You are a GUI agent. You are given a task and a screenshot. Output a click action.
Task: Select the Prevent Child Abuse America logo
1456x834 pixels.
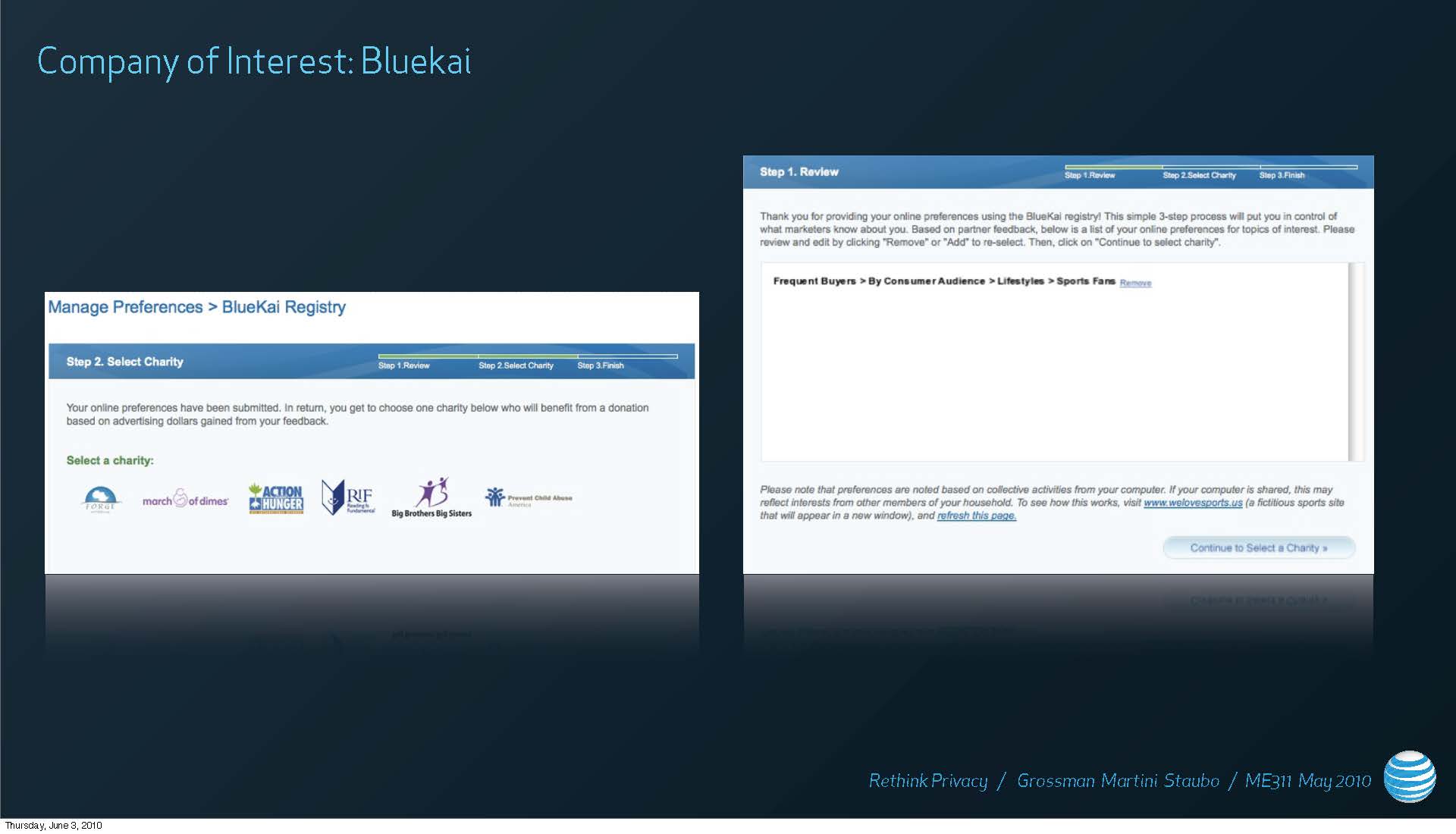[529, 497]
